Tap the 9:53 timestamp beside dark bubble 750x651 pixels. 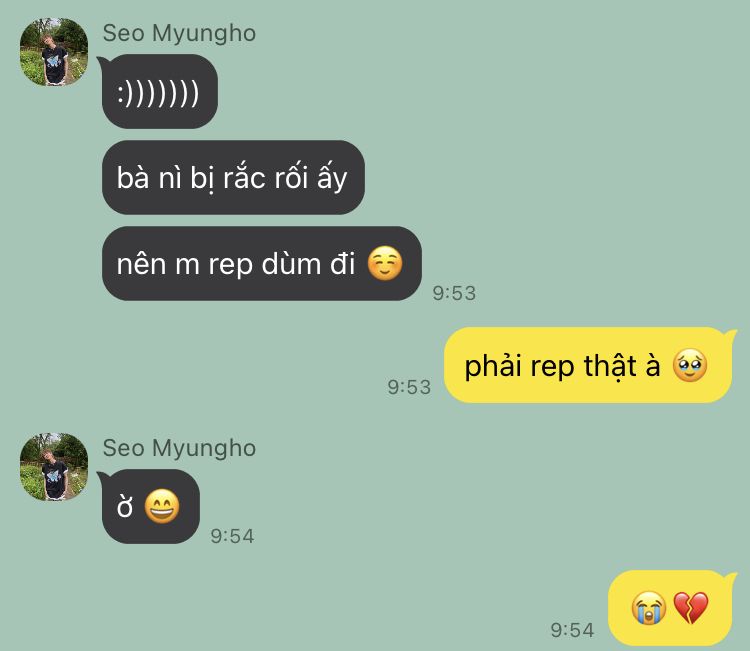click(454, 293)
